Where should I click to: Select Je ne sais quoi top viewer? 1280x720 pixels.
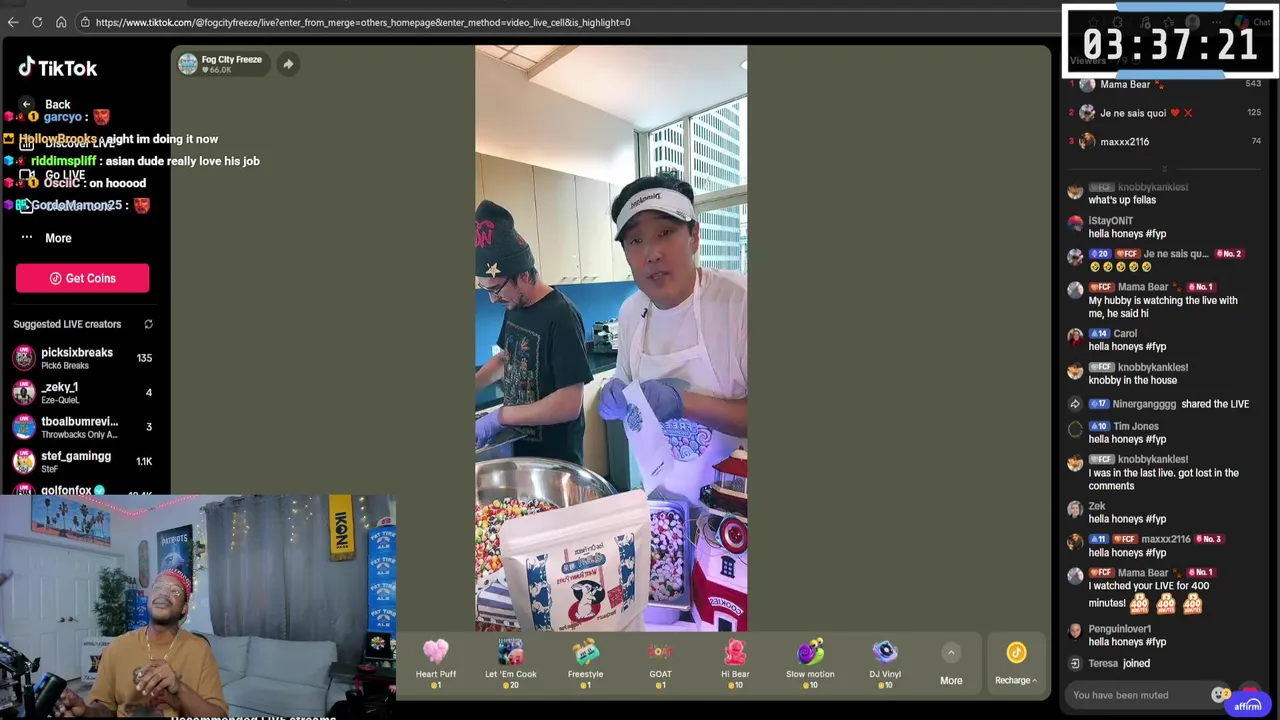pos(1166,113)
